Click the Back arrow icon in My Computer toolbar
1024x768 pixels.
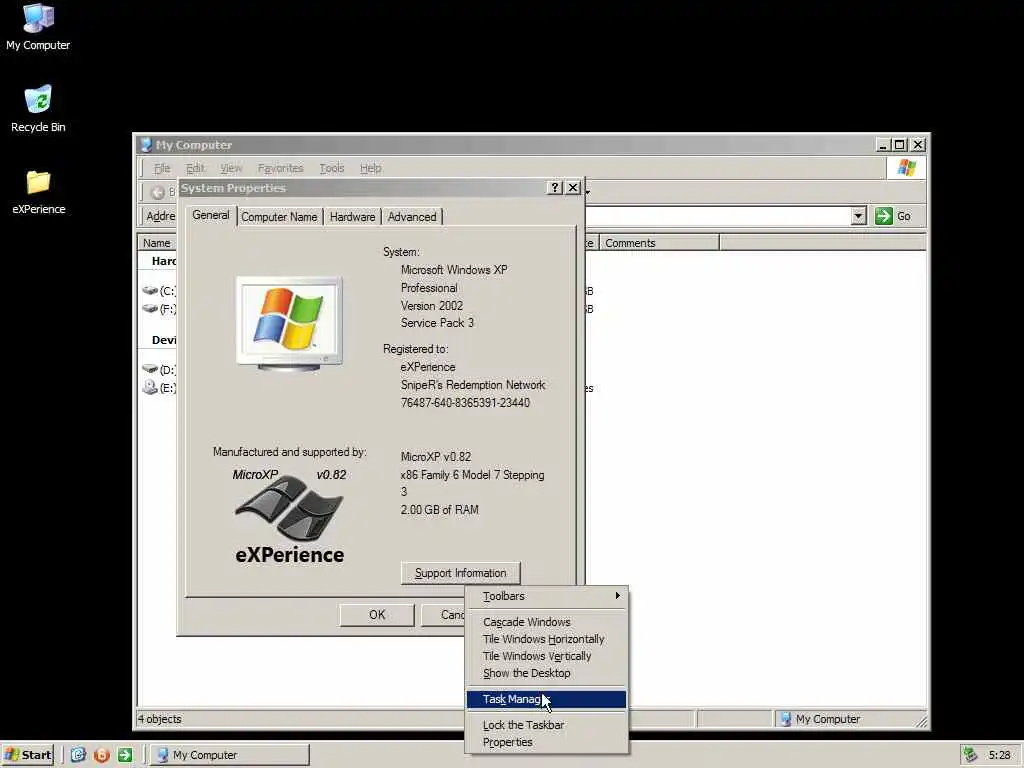[x=157, y=192]
